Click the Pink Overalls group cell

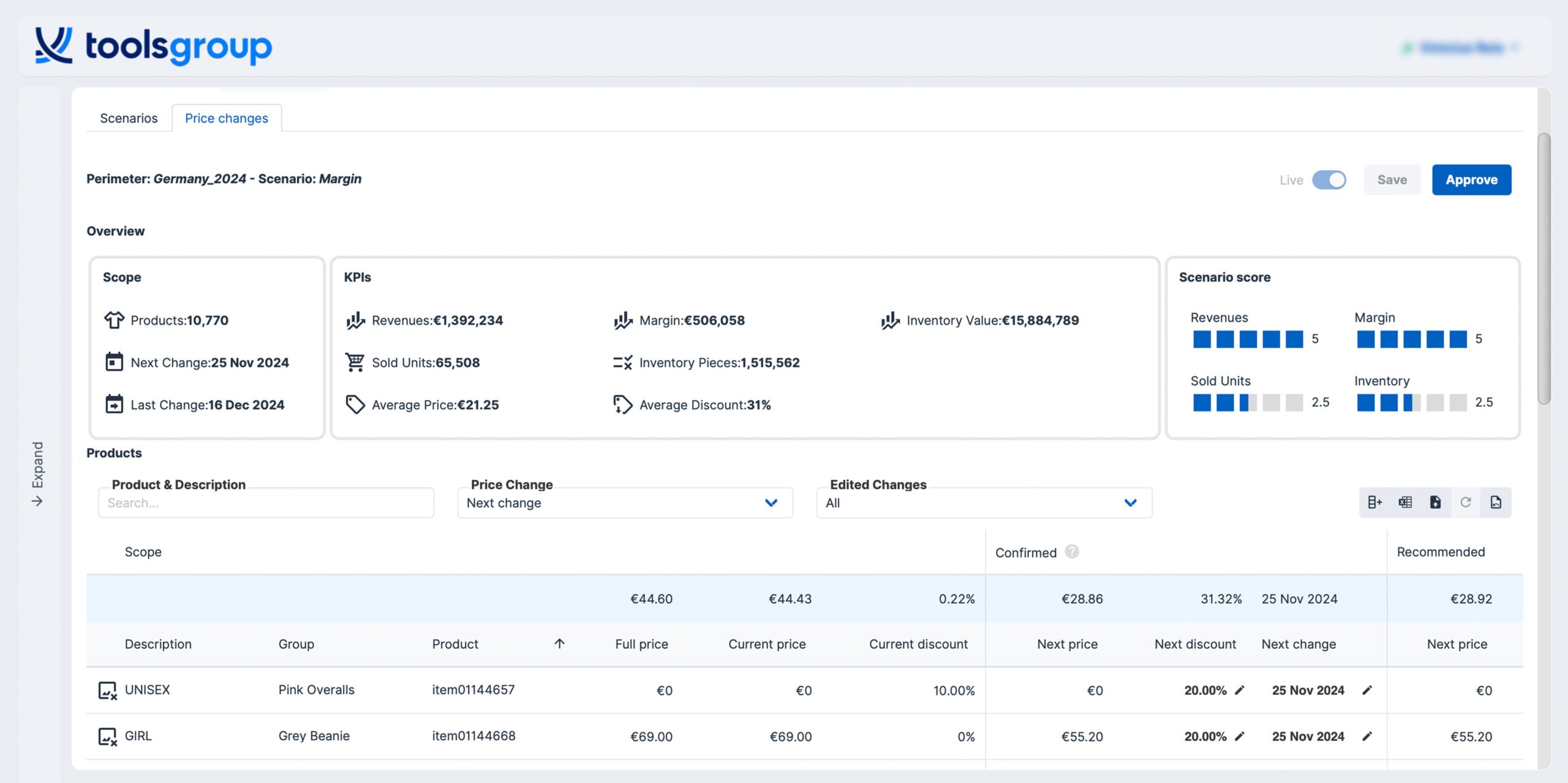click(316, 690)
